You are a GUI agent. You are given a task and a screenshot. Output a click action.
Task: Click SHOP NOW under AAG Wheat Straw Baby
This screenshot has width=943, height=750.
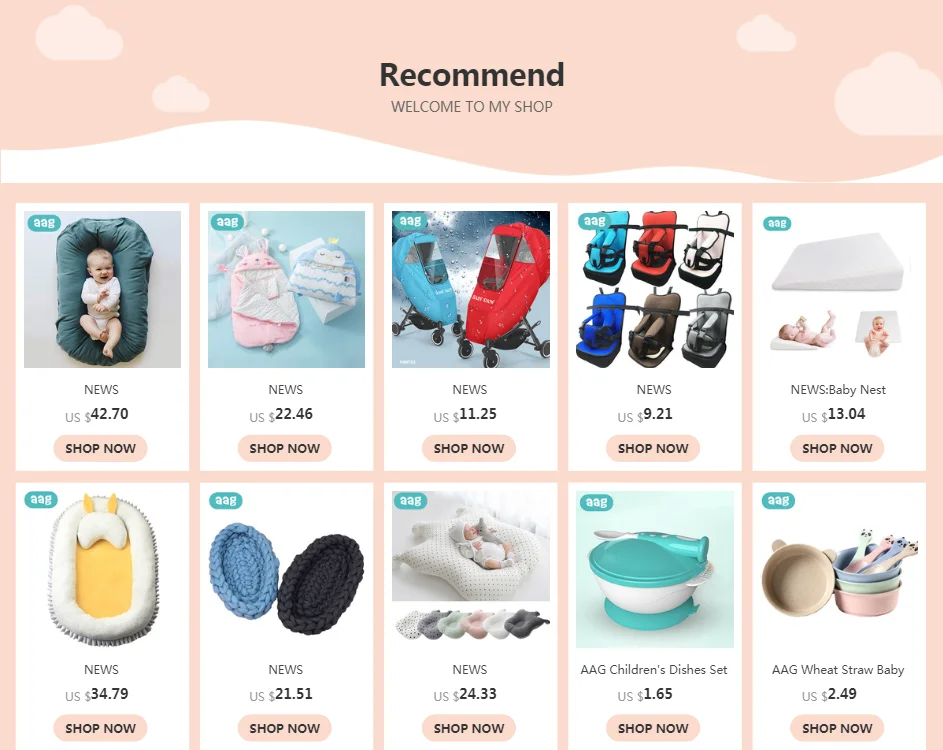coord(837,728)
